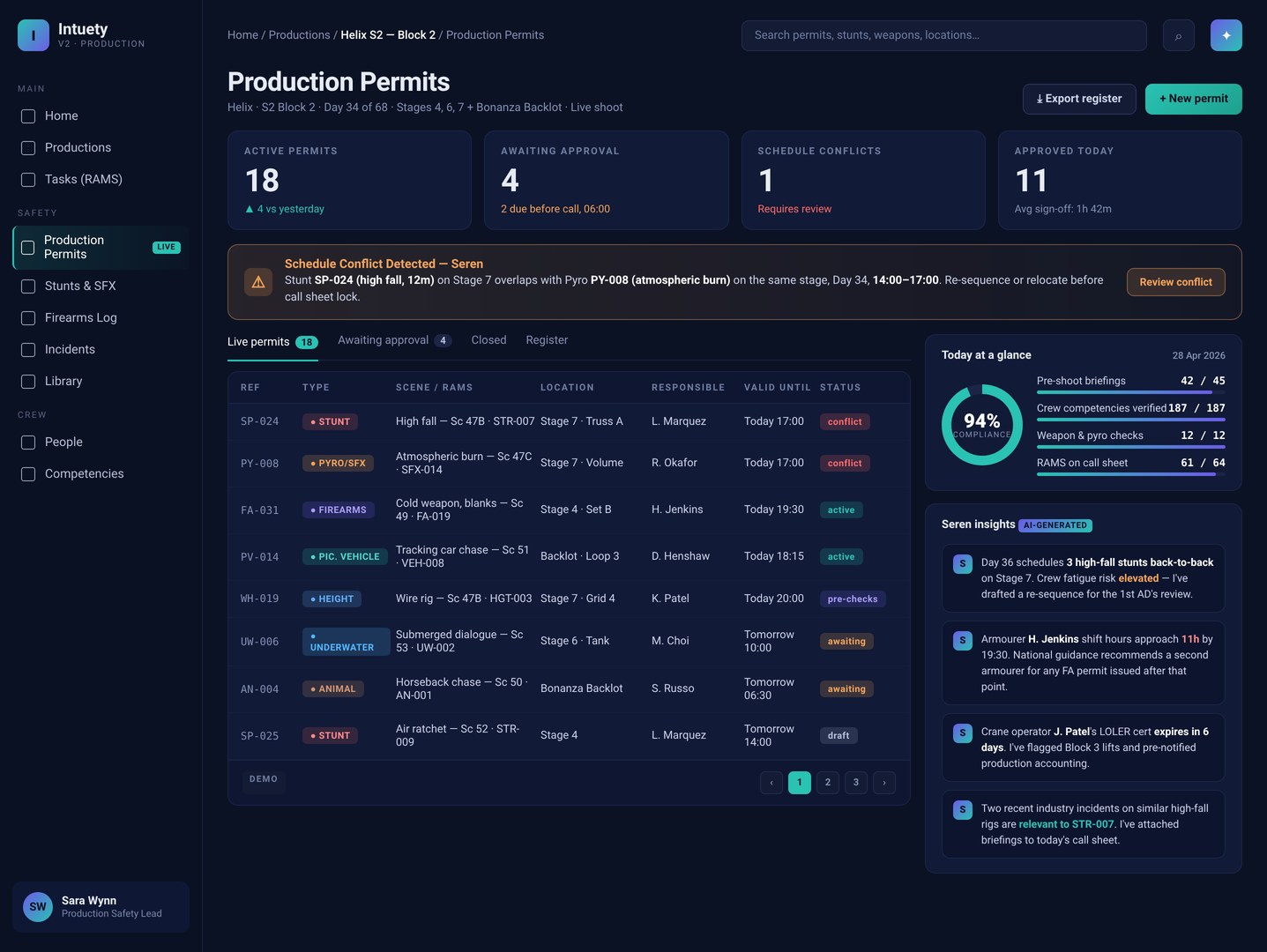Screen dimensions: 1267x952
Task: Click the search magnifier icon
Action: 1178,35
